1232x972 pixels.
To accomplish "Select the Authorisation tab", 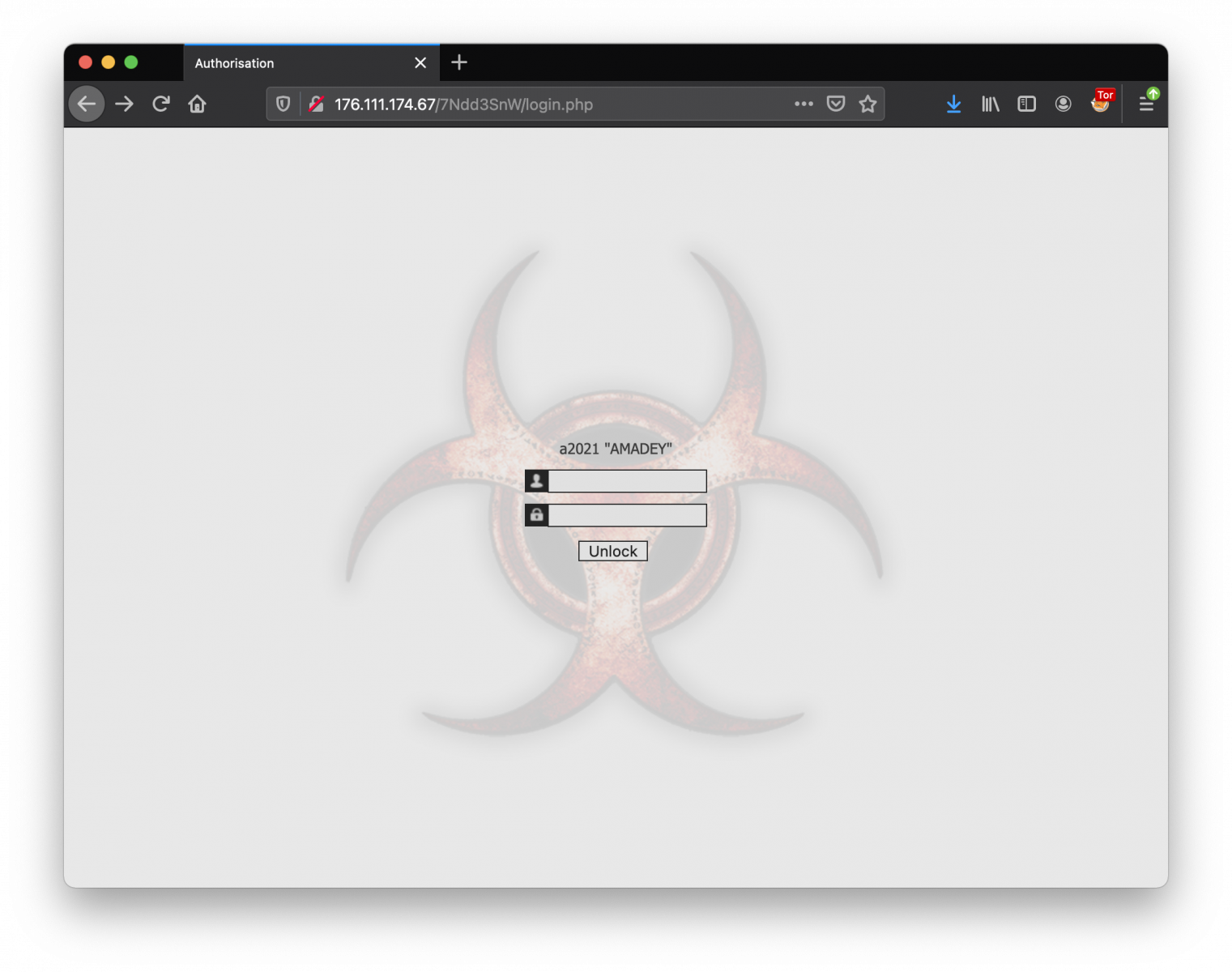I will pos(312,63).
